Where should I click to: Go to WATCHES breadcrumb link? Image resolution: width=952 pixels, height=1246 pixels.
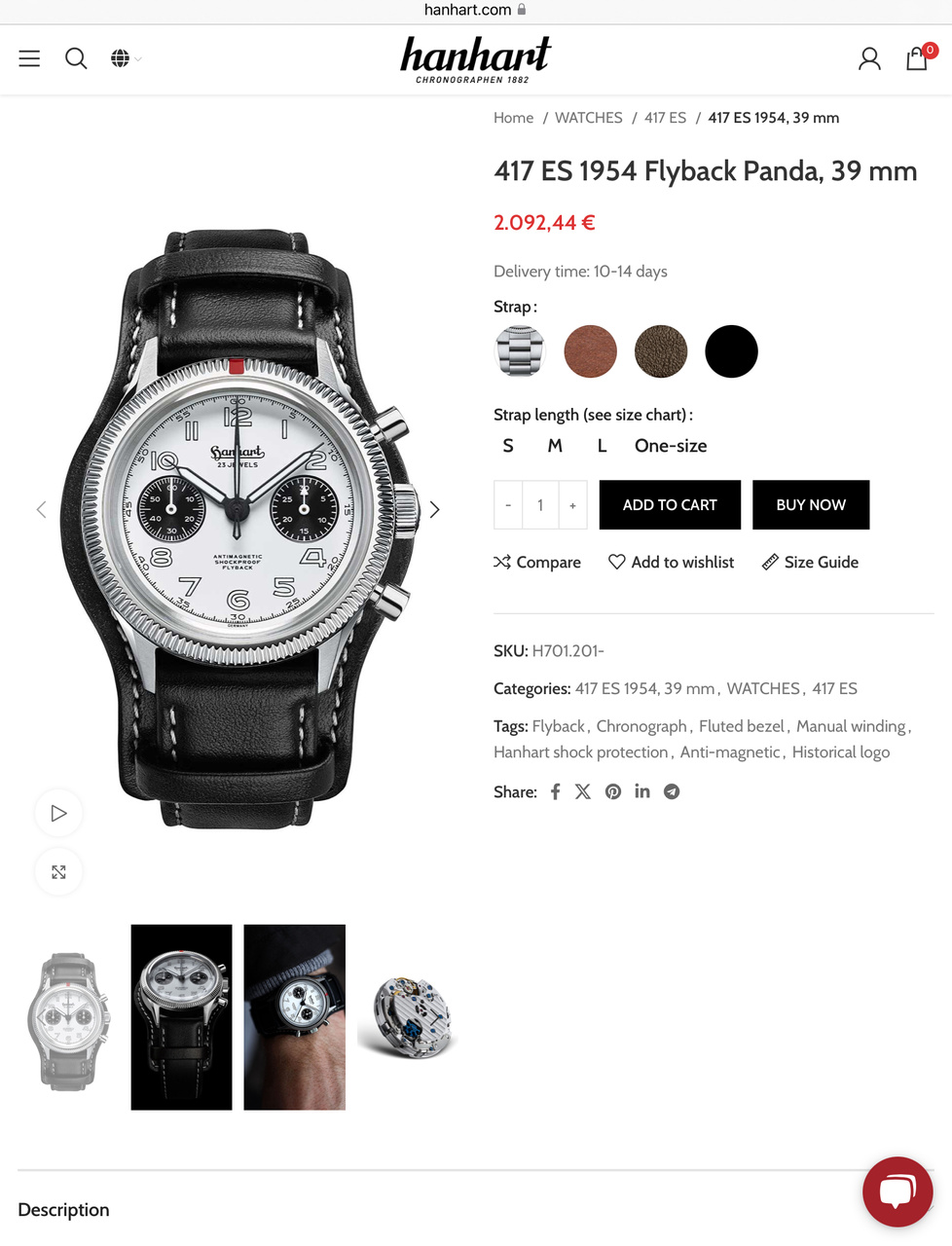click(589, 118)
